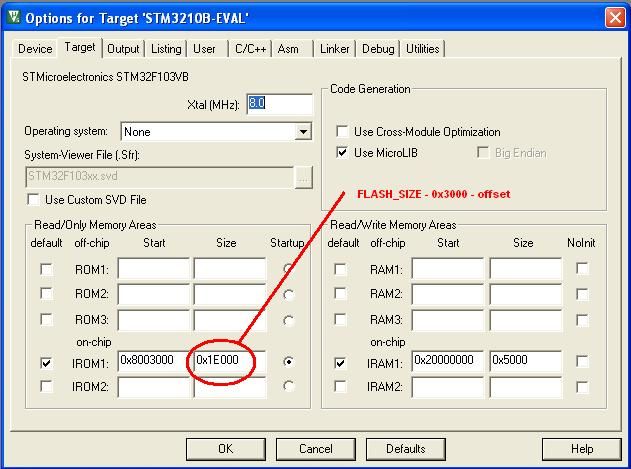Open the Help button
The image size is (631, 469).
pyautogui.click(x=582, y=449)
